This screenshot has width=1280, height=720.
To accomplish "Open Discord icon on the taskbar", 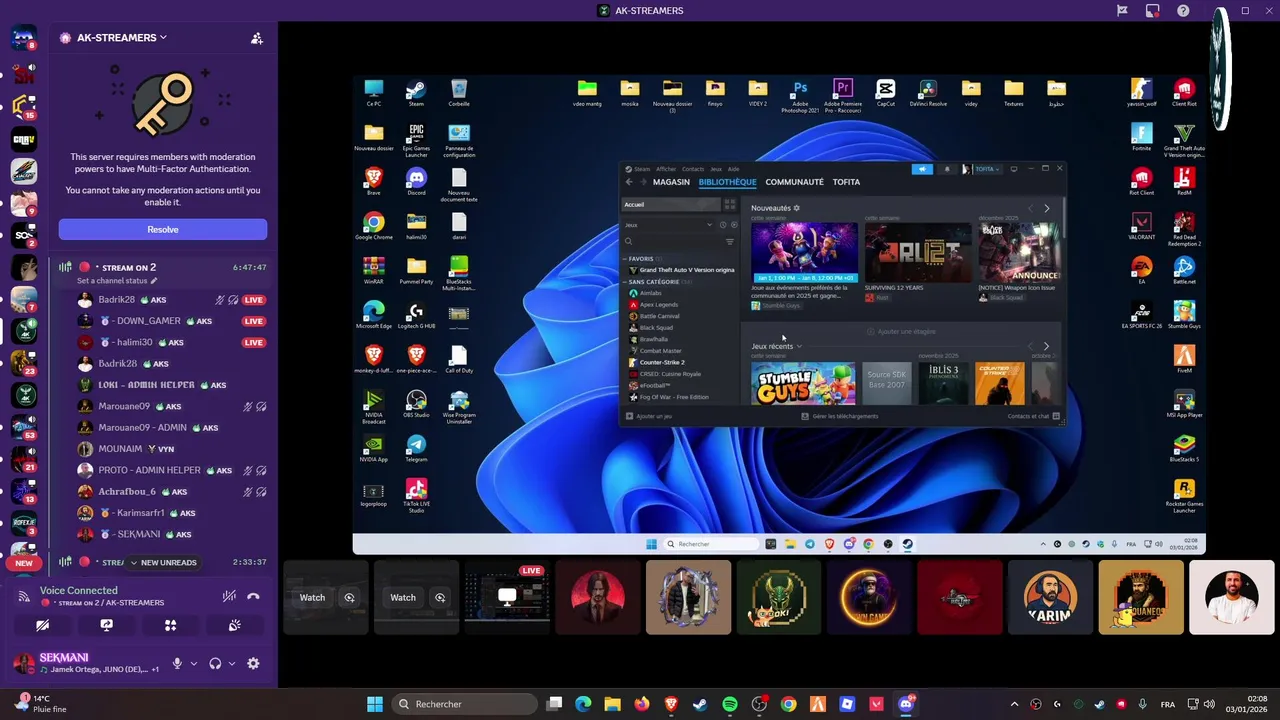I will click(906, 704).
